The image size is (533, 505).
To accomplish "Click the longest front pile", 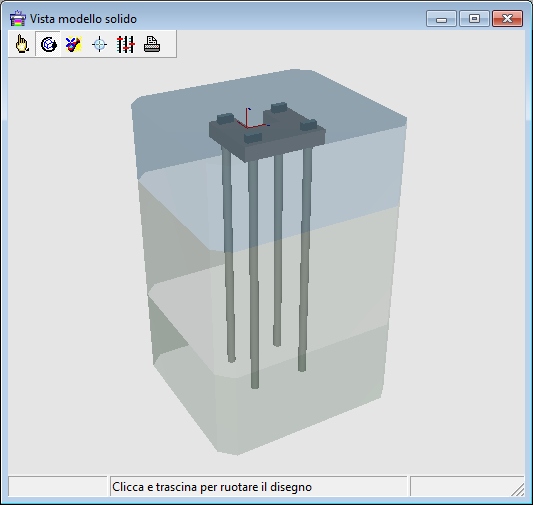I will coord(254,272).
